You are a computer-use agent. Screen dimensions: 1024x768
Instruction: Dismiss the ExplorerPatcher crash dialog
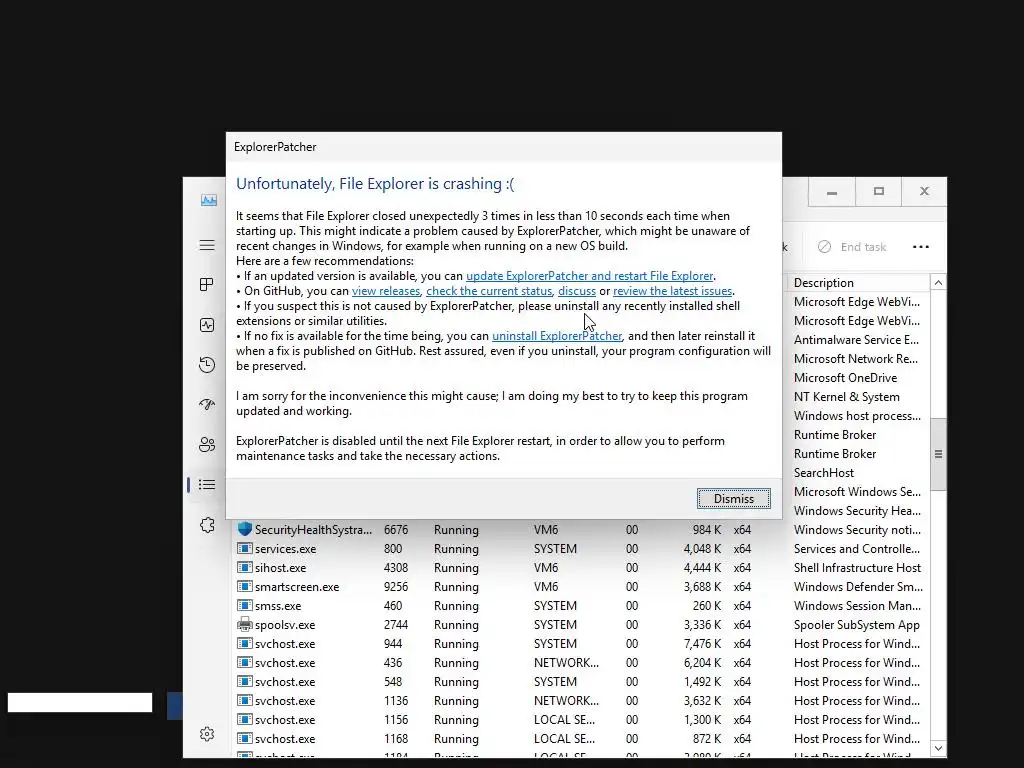click(x=733, y=499)
